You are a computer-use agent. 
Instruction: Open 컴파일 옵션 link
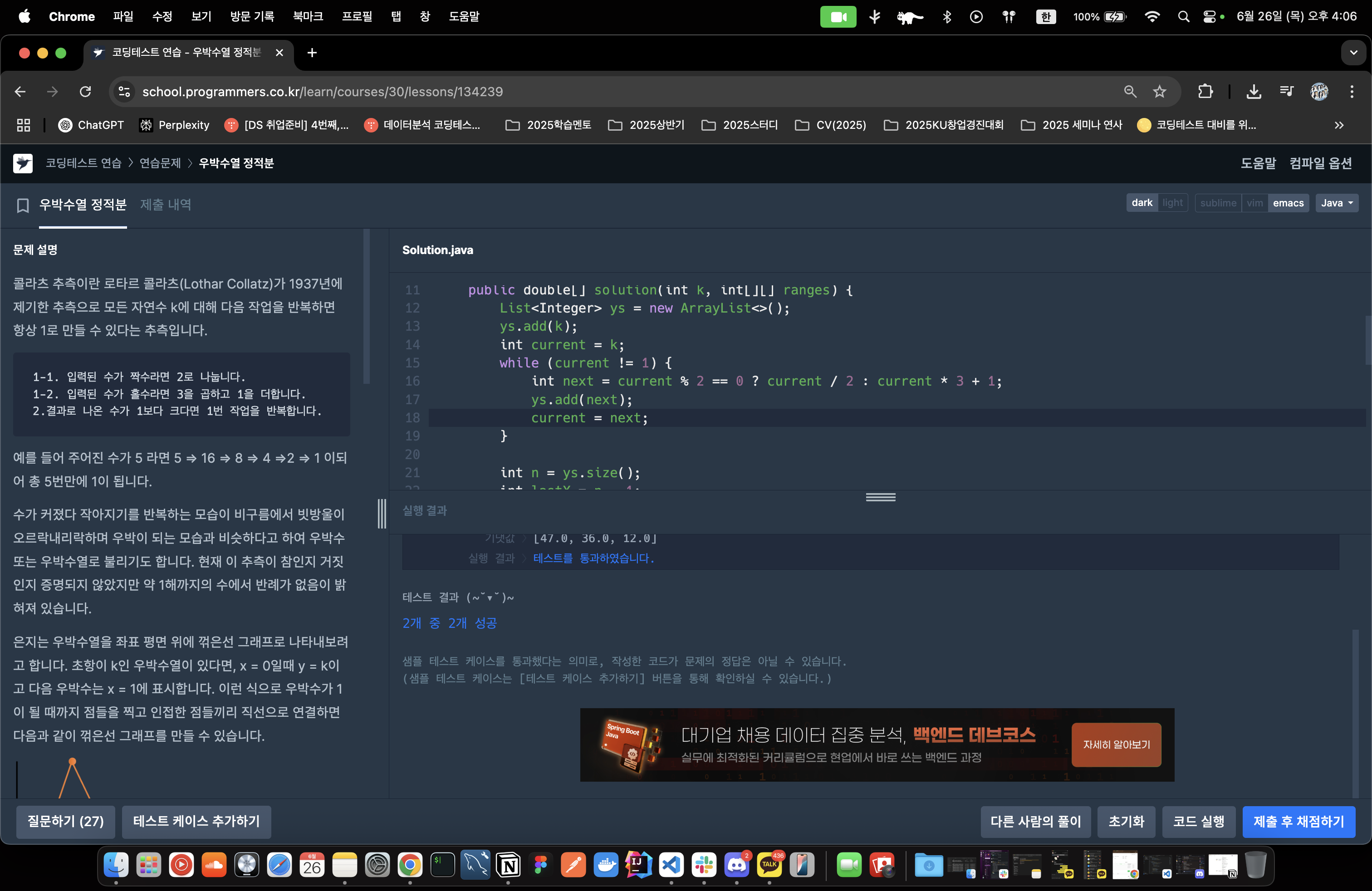pyautogui.click(x=1320, y=163)
